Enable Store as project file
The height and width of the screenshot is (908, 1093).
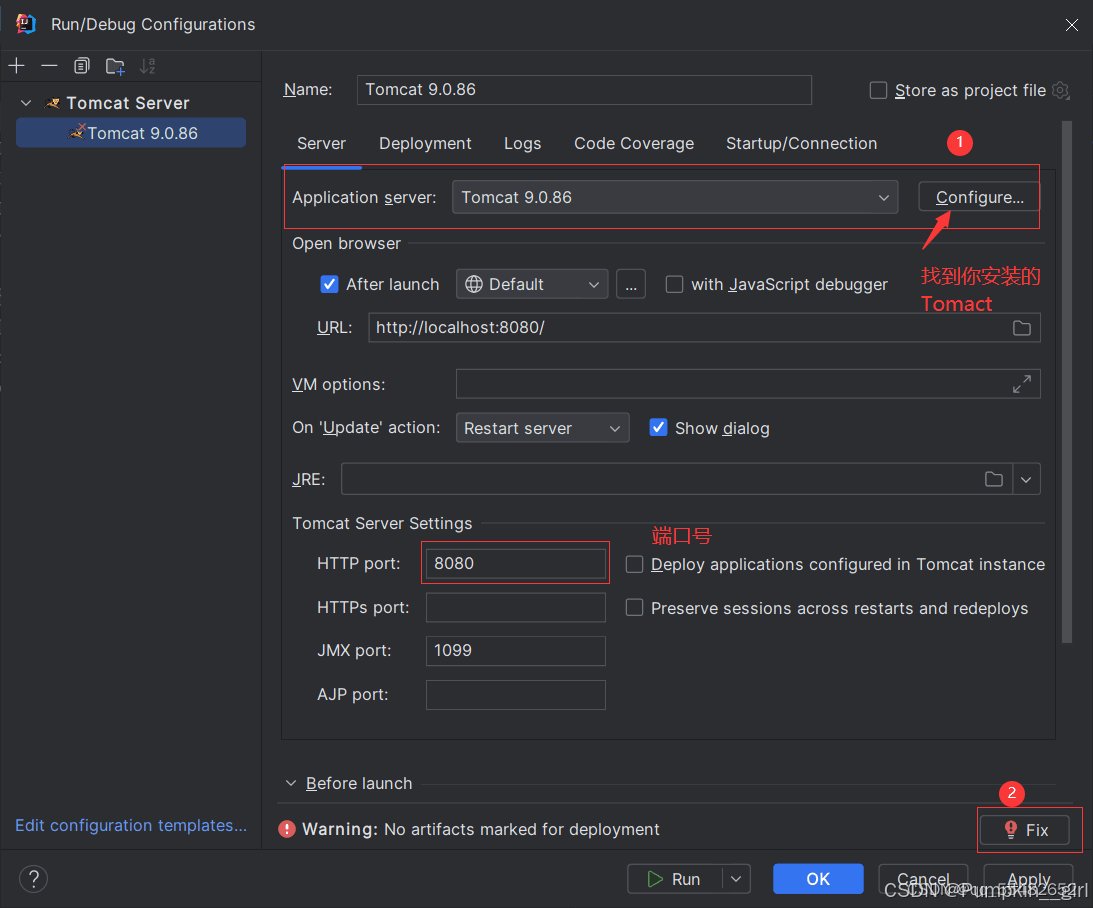[x=878, y=91]
